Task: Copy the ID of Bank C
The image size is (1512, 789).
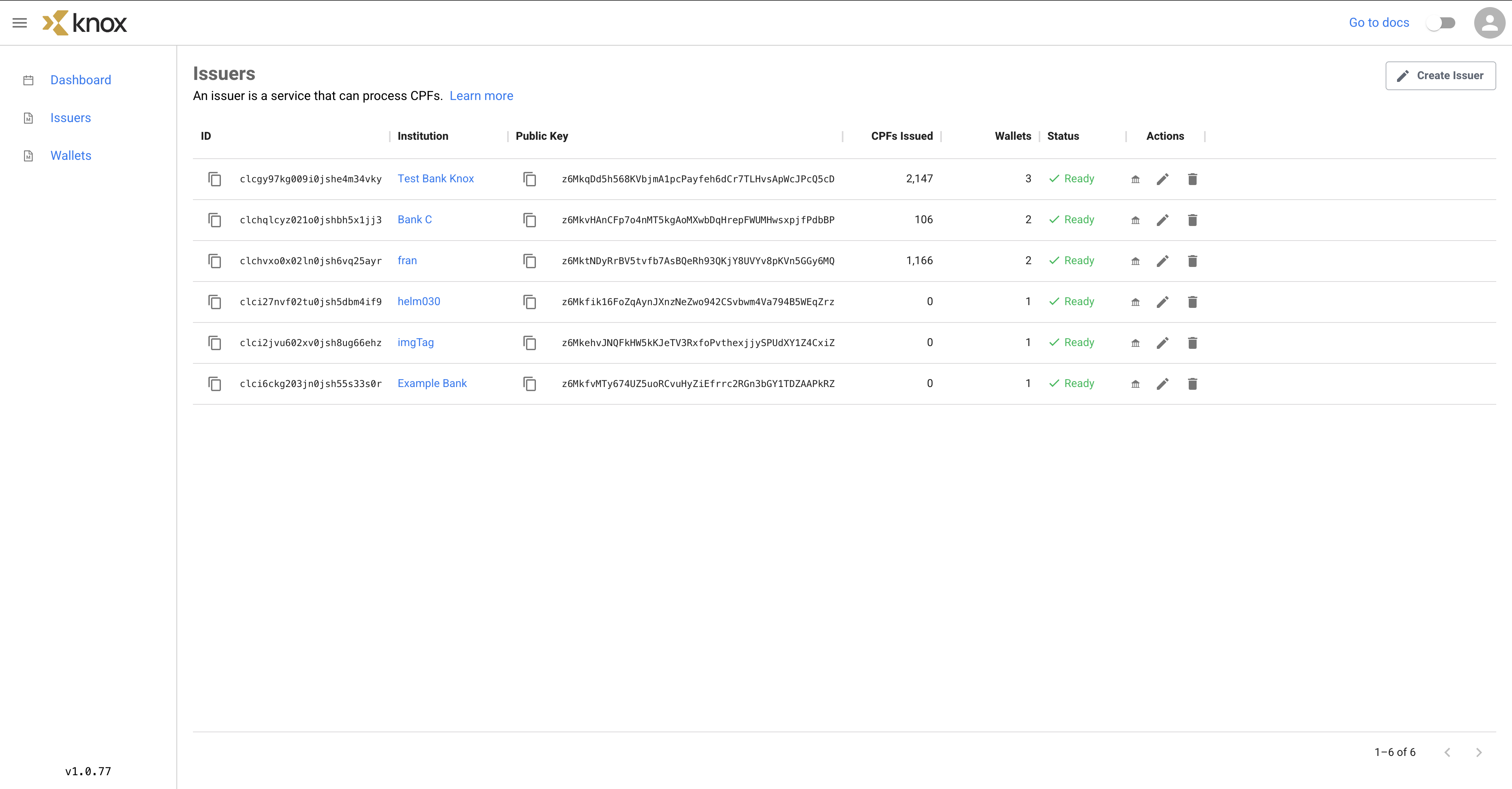Action: (x=215, y=220)
